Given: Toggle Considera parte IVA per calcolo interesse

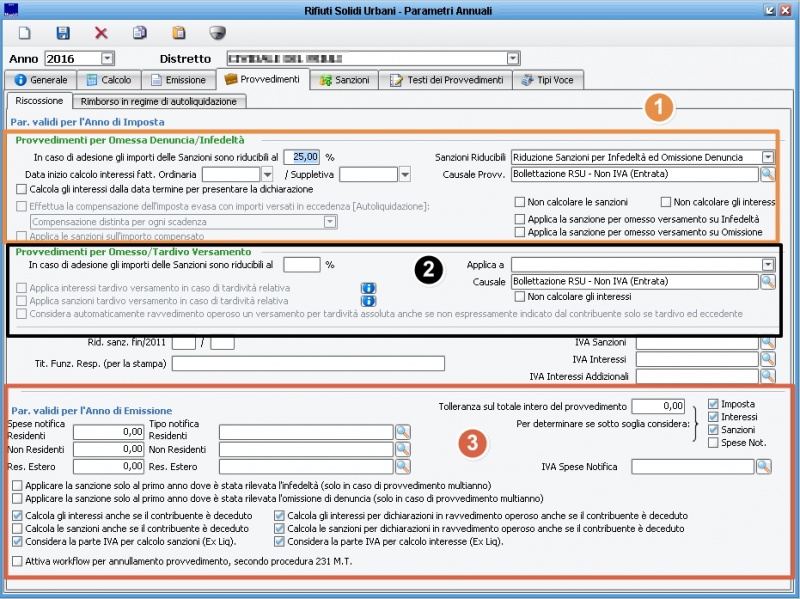Looking at the screenshot, I should click(x=279, y=541).
